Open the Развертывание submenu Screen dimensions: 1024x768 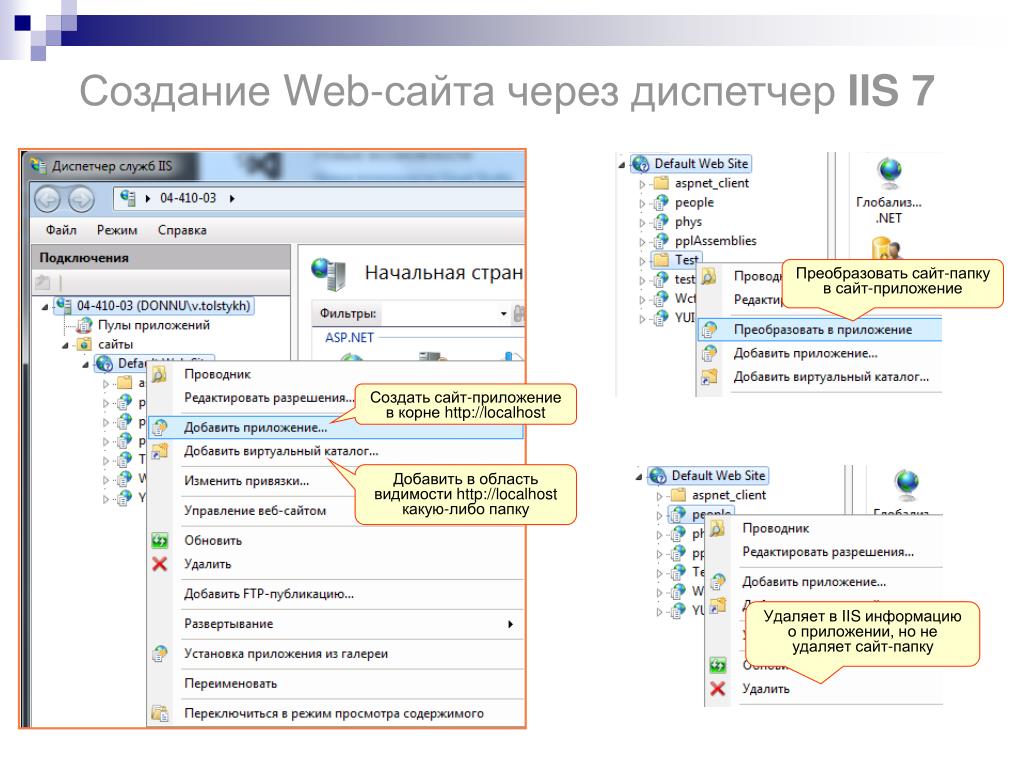tap(336, 624)
